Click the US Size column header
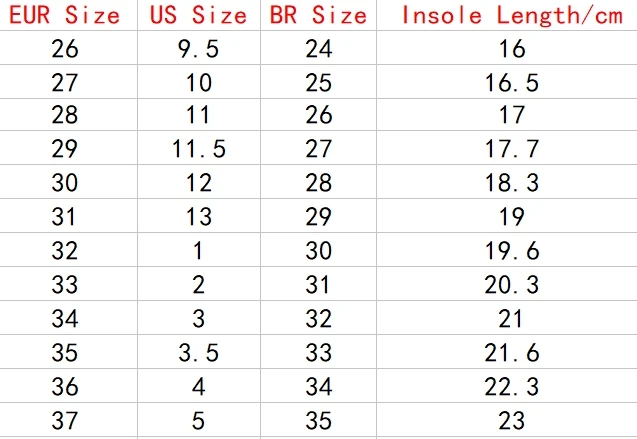 pos(199,15)
